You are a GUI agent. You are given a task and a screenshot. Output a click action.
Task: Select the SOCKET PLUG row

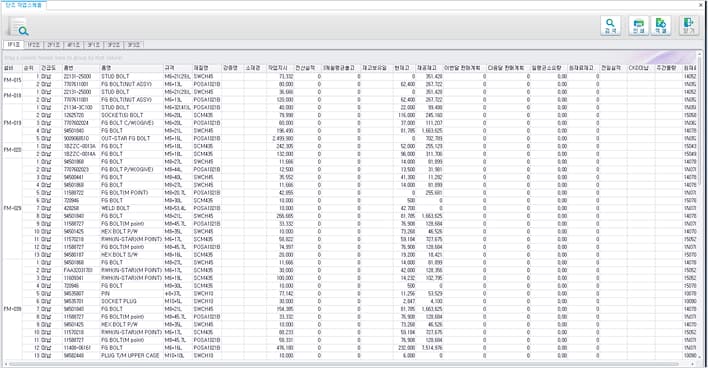tap(350, 301)
